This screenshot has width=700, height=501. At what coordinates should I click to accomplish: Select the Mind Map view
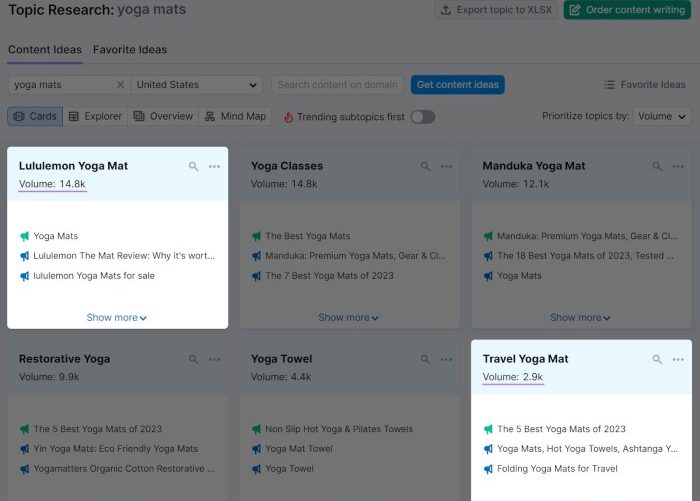(235, 117)
